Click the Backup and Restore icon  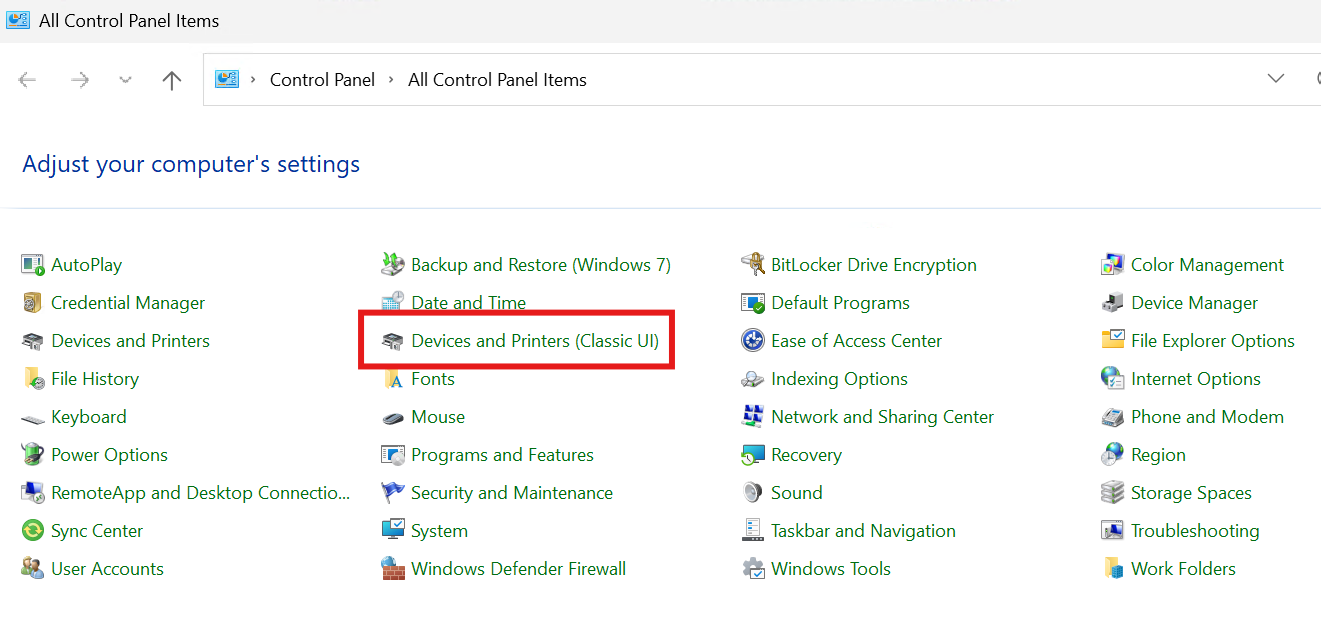point(393,265)
